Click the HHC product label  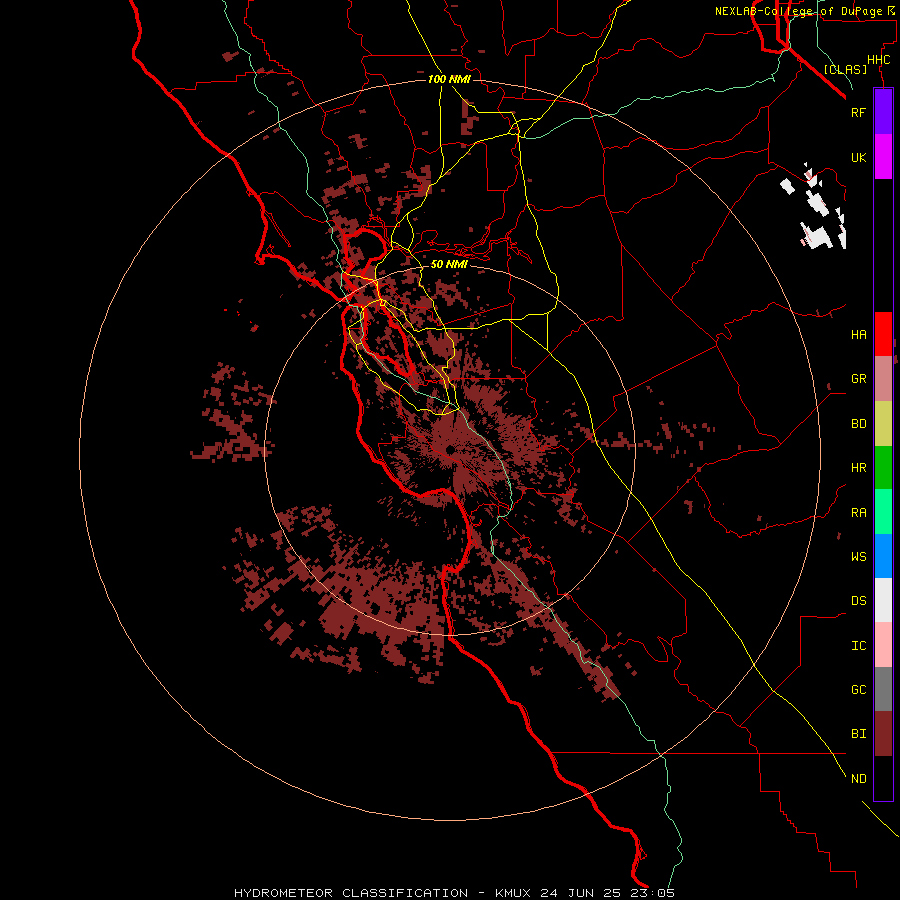879,60
